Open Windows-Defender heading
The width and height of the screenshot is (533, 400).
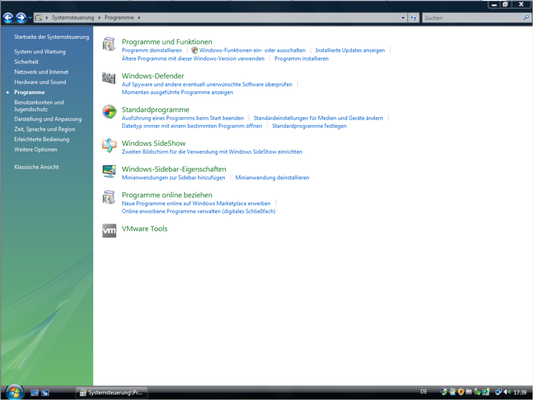153,76
